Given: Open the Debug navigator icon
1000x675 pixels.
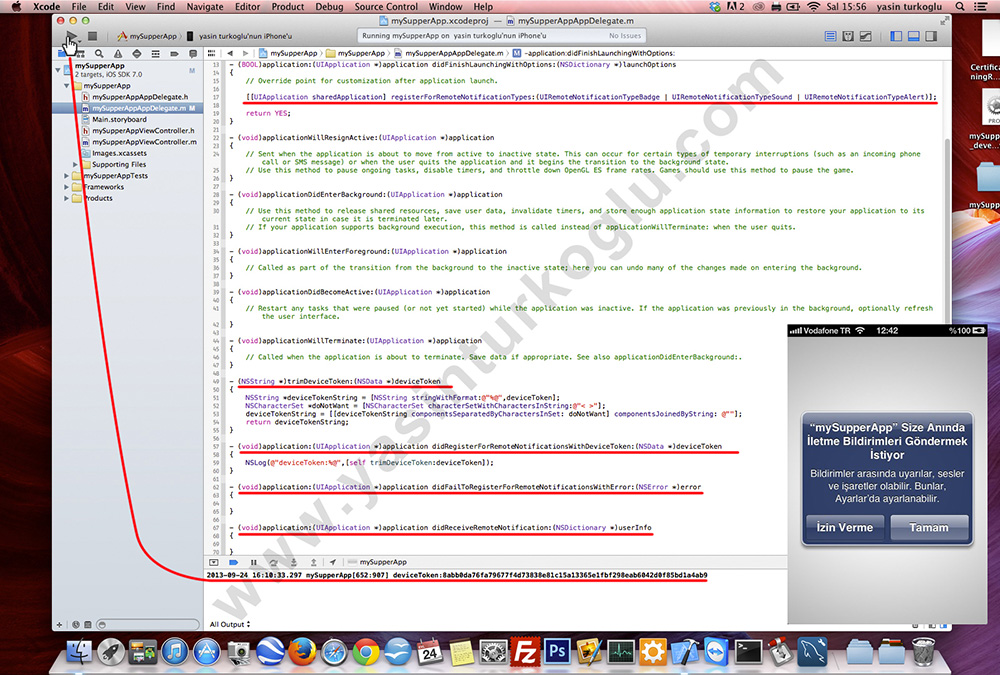Looking at the screenshot, I should 155,54.
